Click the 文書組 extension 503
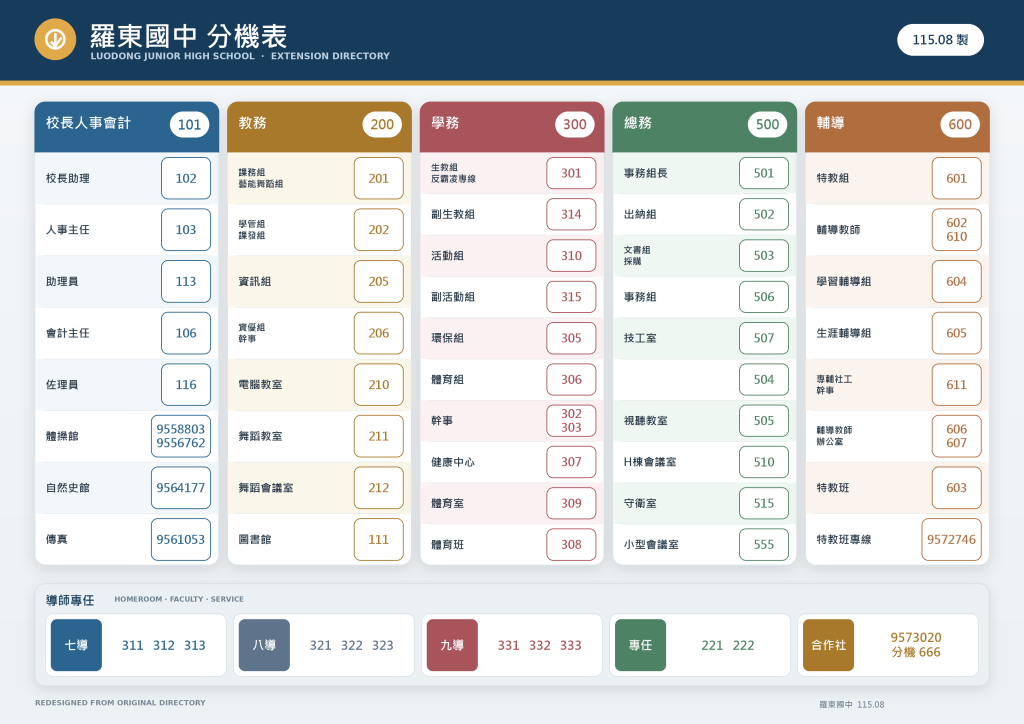This screenshot has width=1024, height=724. pyautogui.click(x=764, y=255)
